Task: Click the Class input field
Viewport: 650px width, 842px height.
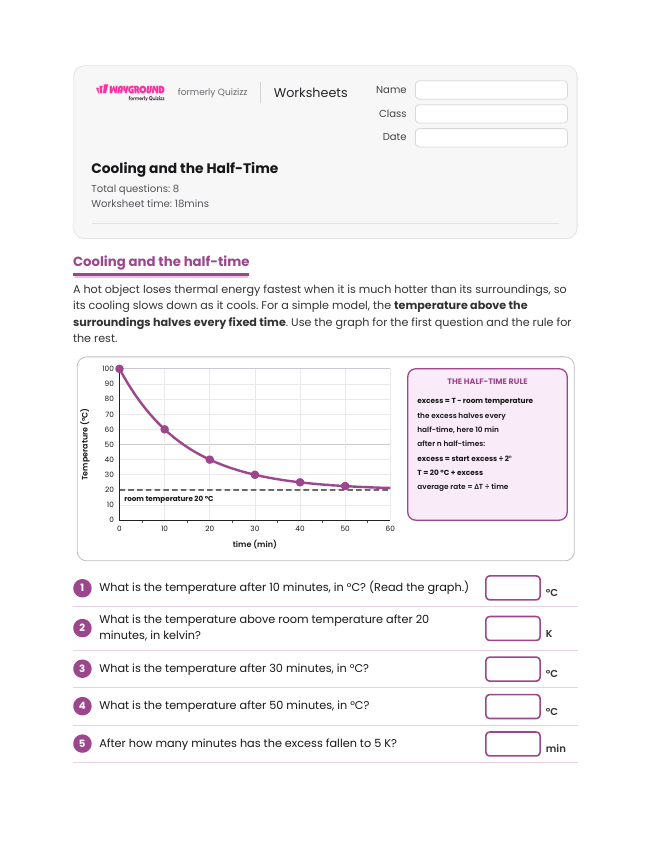Action: pyautogui.click(x=491, y=114)
